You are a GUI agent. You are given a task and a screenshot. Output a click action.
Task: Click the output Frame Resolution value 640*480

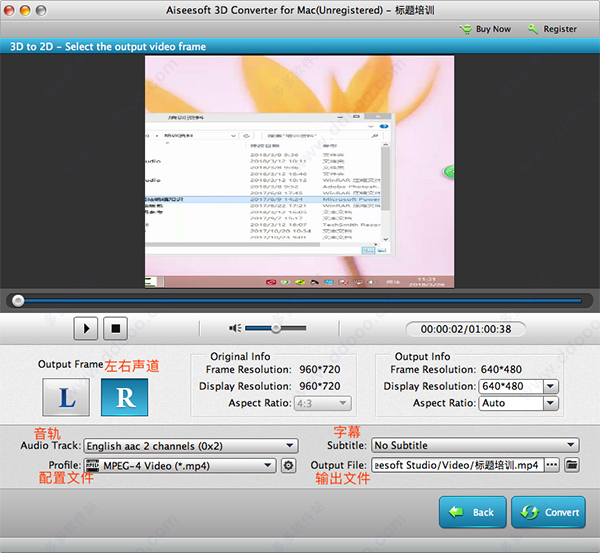pyautogui.click(x=501, y=370)
